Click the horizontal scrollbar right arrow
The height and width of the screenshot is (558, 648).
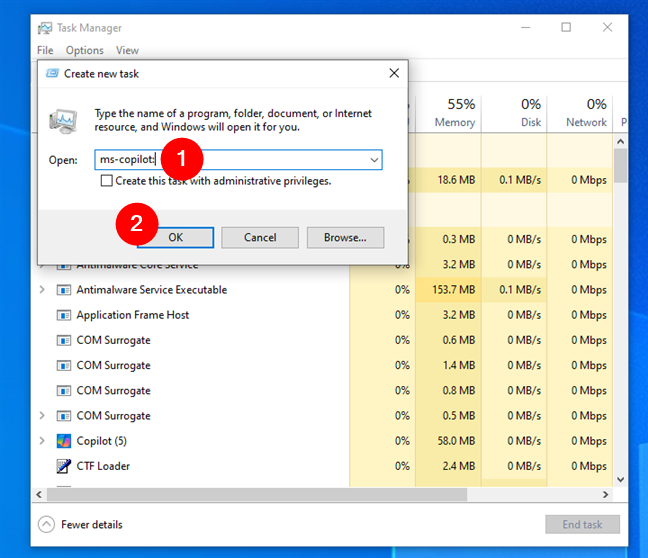coord(605,494)
